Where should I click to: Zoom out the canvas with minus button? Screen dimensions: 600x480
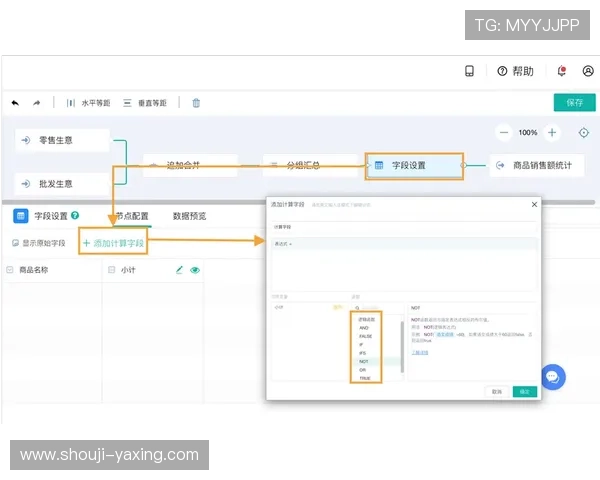[x=504, y=133]
